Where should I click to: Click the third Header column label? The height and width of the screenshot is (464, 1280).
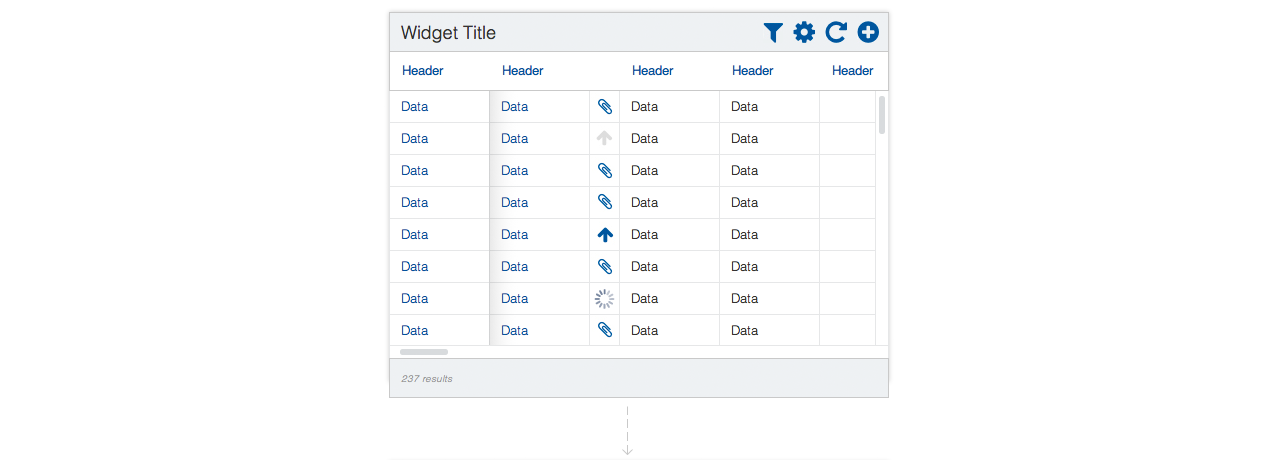(x=653, y=71)
